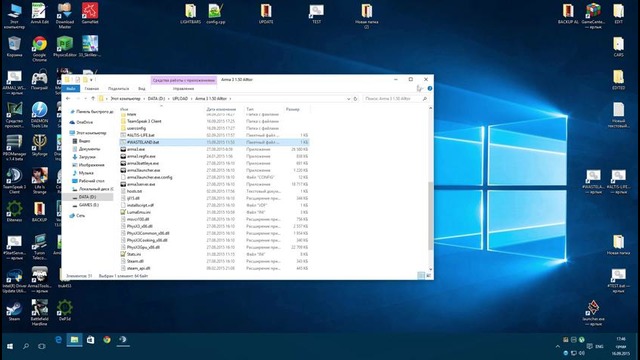Select the BACKUP AL folder on desktop
The height and width of the screenshot is (360, 640).
pyautogui.click(x=568, y=14)
